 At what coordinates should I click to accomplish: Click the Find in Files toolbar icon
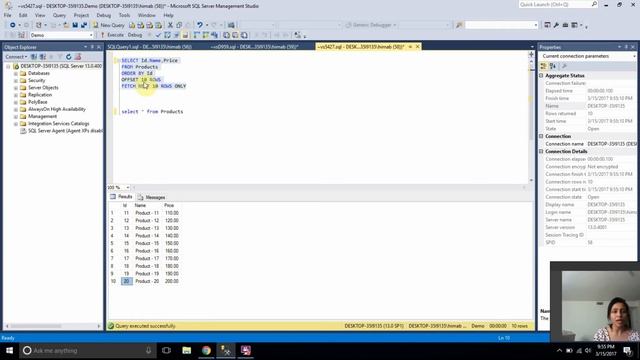[x=459, y=25]
